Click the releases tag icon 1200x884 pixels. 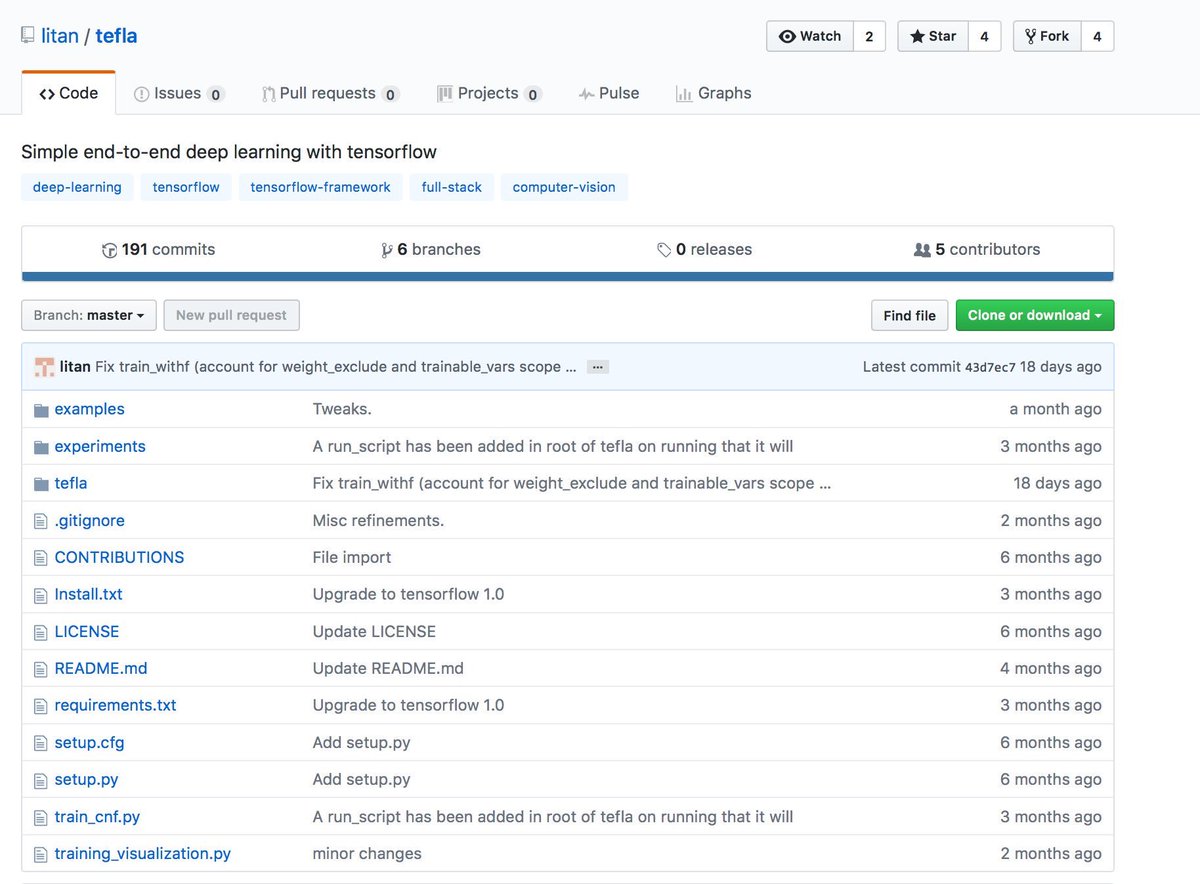click(664, 250)
